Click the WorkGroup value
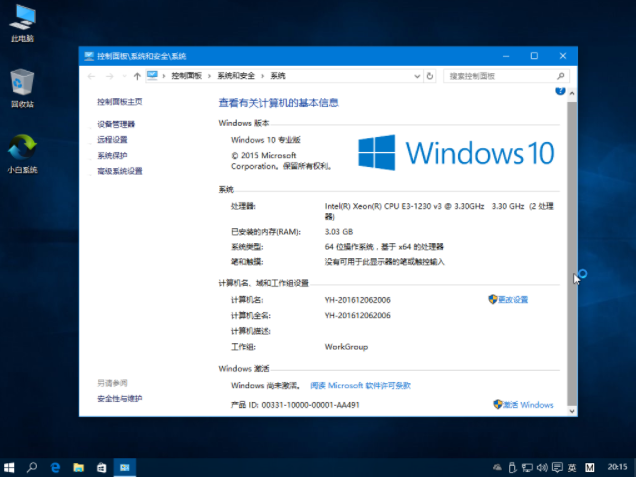This screenshot has height=478, width=636. pyautogui.click(x=346, y=347)
